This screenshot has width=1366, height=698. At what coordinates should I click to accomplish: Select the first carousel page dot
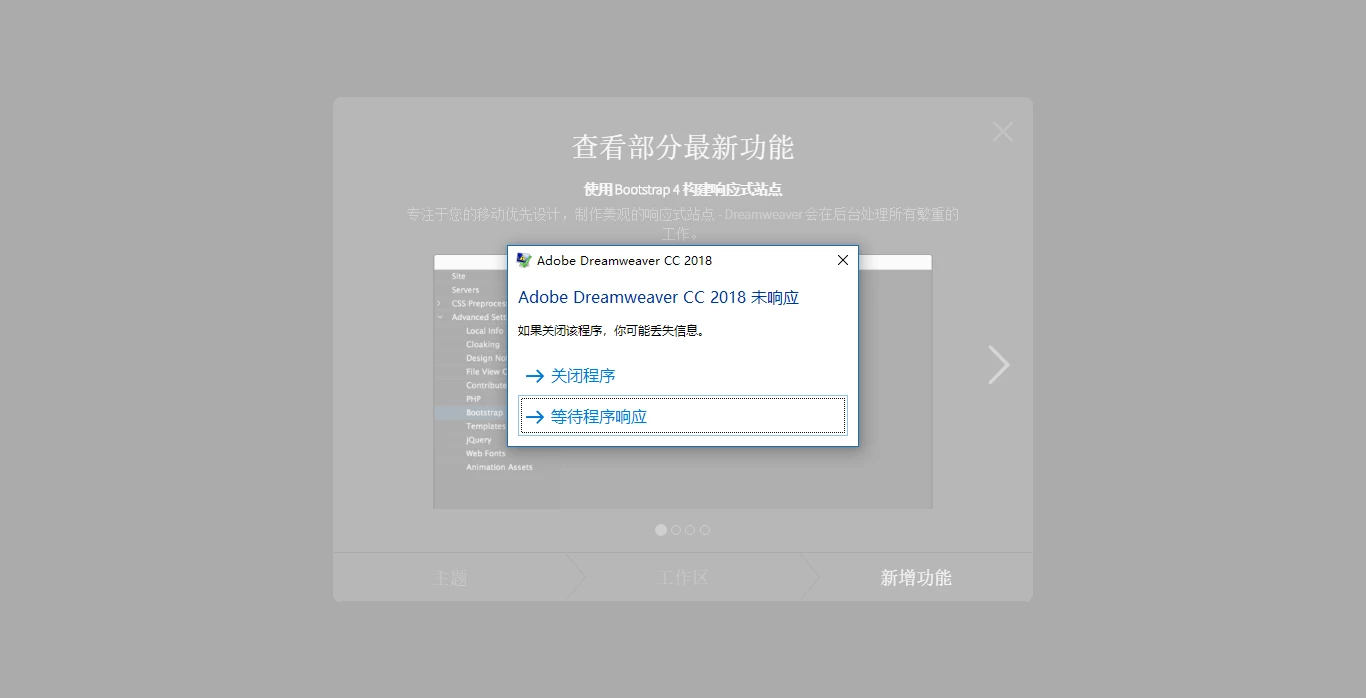pyautogui.click(x=661, y=530)
